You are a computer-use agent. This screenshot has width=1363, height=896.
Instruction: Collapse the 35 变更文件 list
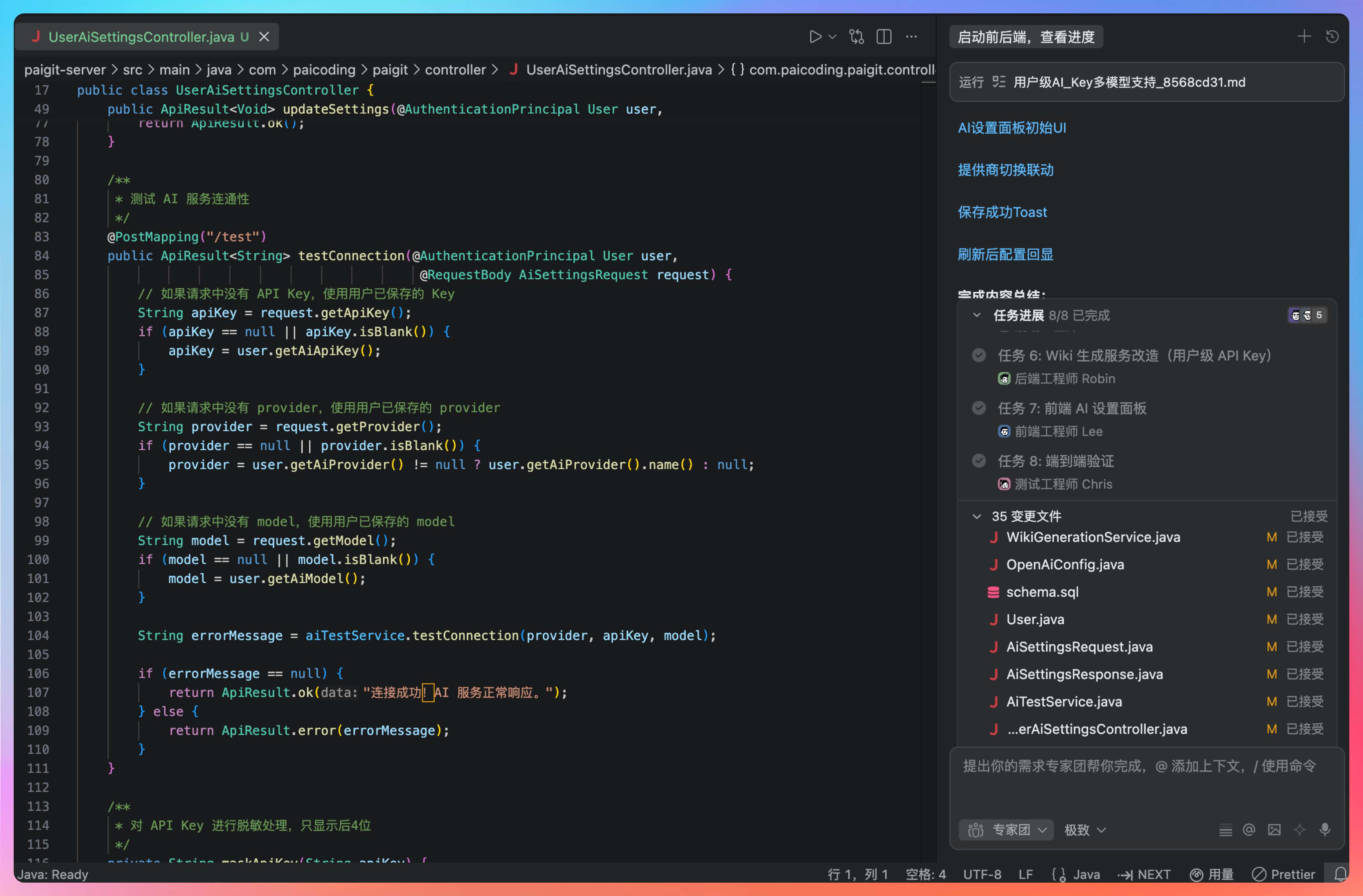977,516
